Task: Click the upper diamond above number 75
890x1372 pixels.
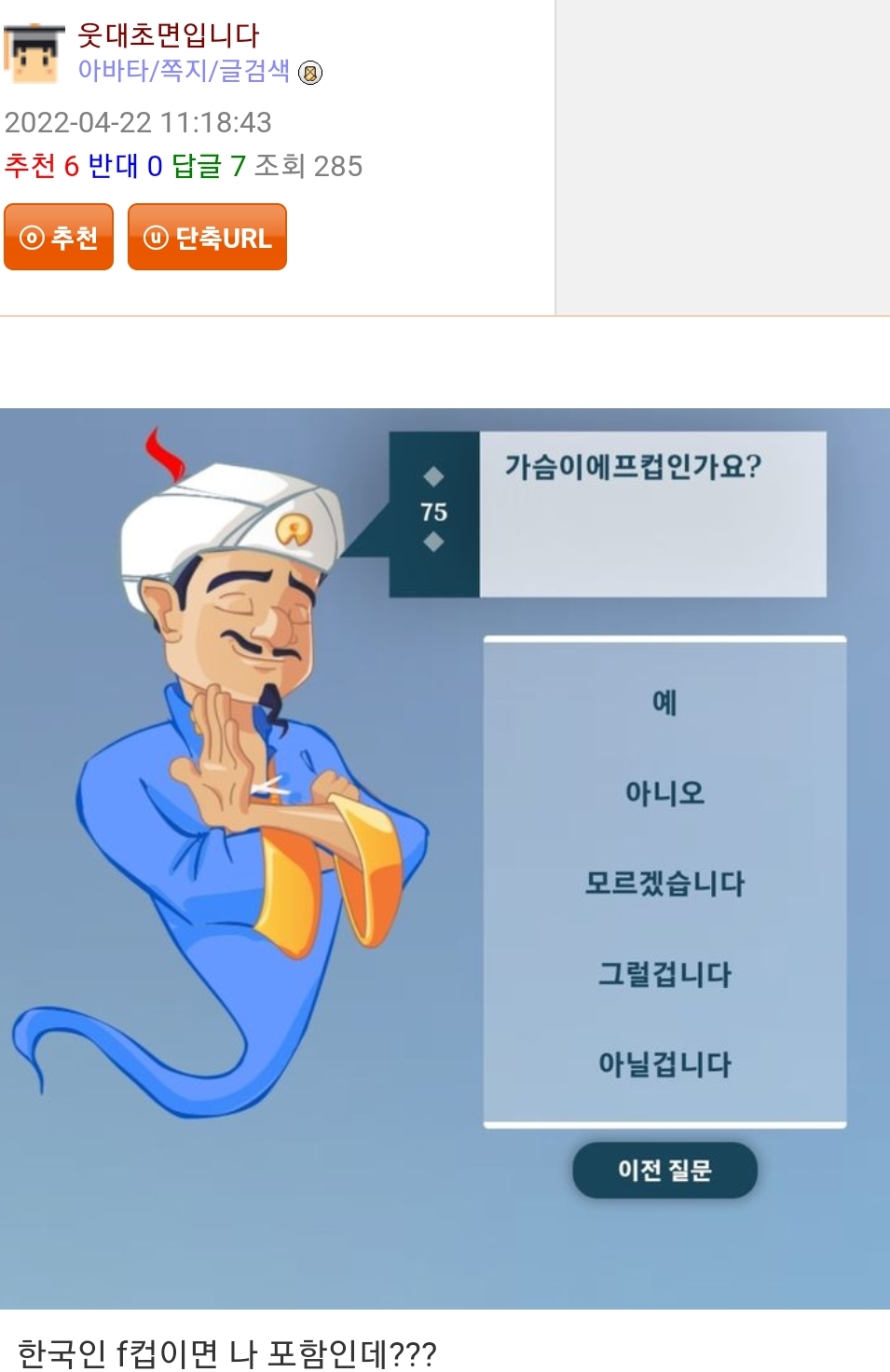Action: [x=433, y=477]
